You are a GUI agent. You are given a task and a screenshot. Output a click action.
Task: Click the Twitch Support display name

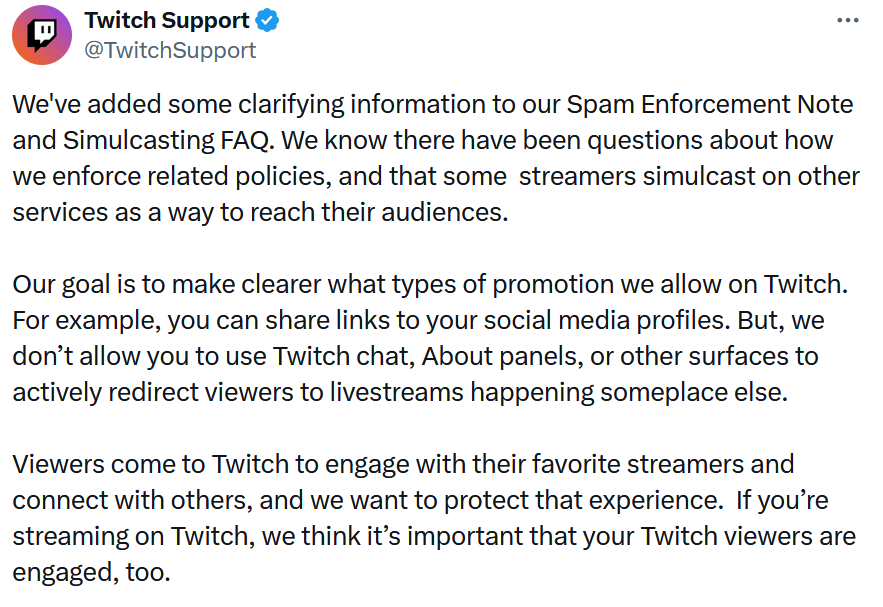(167, 21)
